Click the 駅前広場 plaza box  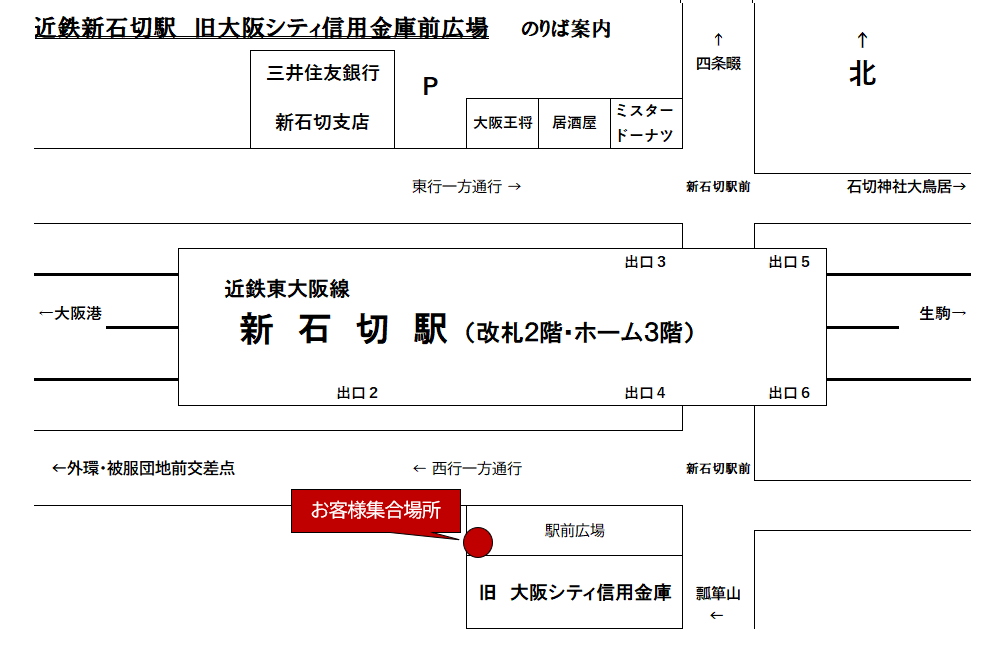click(574, 531)
